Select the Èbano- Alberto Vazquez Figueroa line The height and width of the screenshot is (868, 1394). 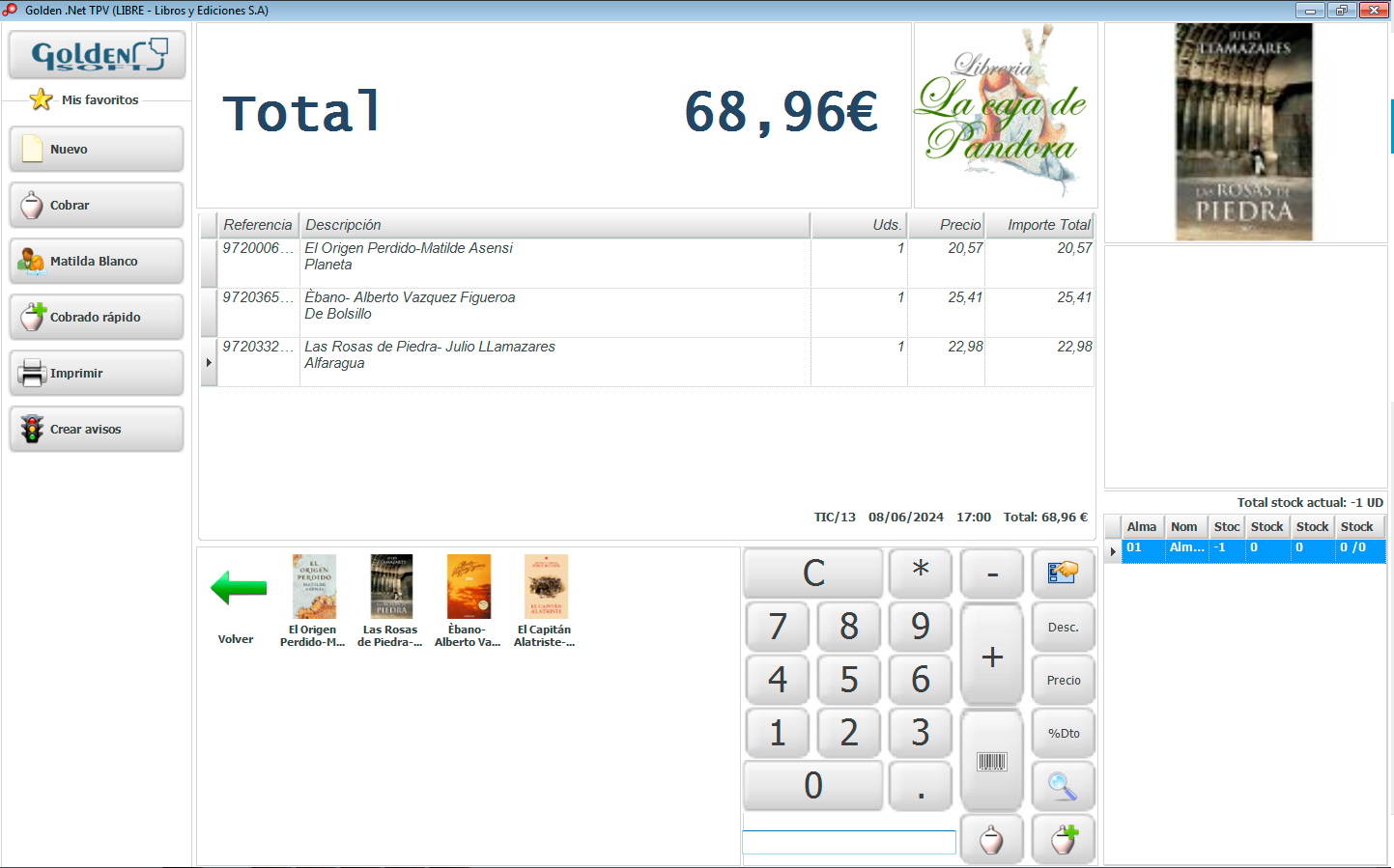[647, 313]
